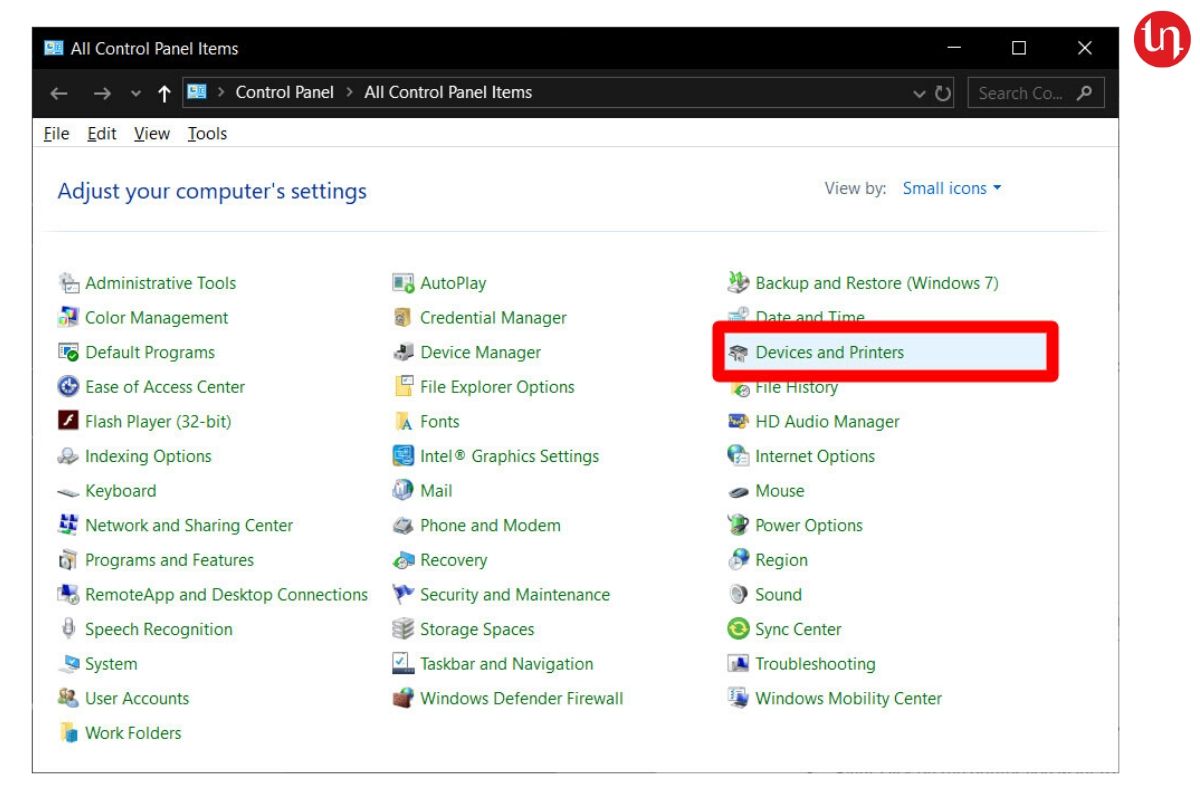This screenshot has height=800, width=1200.
Task: Open Taskbar and Navigation
Action: click(507, 664)
